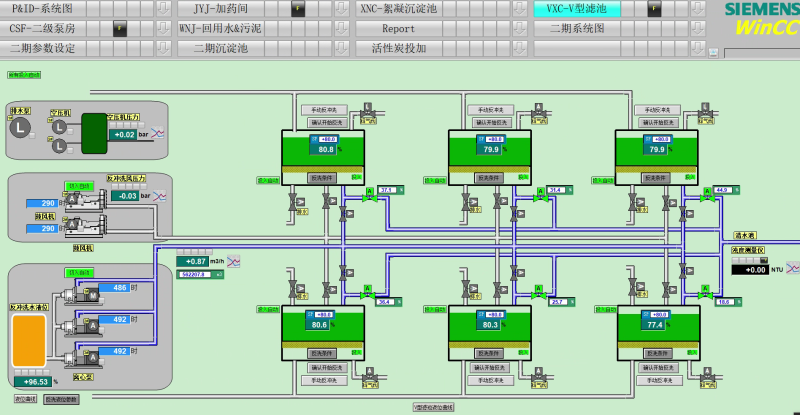800x415 pixels.
Task: Toggle green auto button above the blowers
Action: pos(79,186)
